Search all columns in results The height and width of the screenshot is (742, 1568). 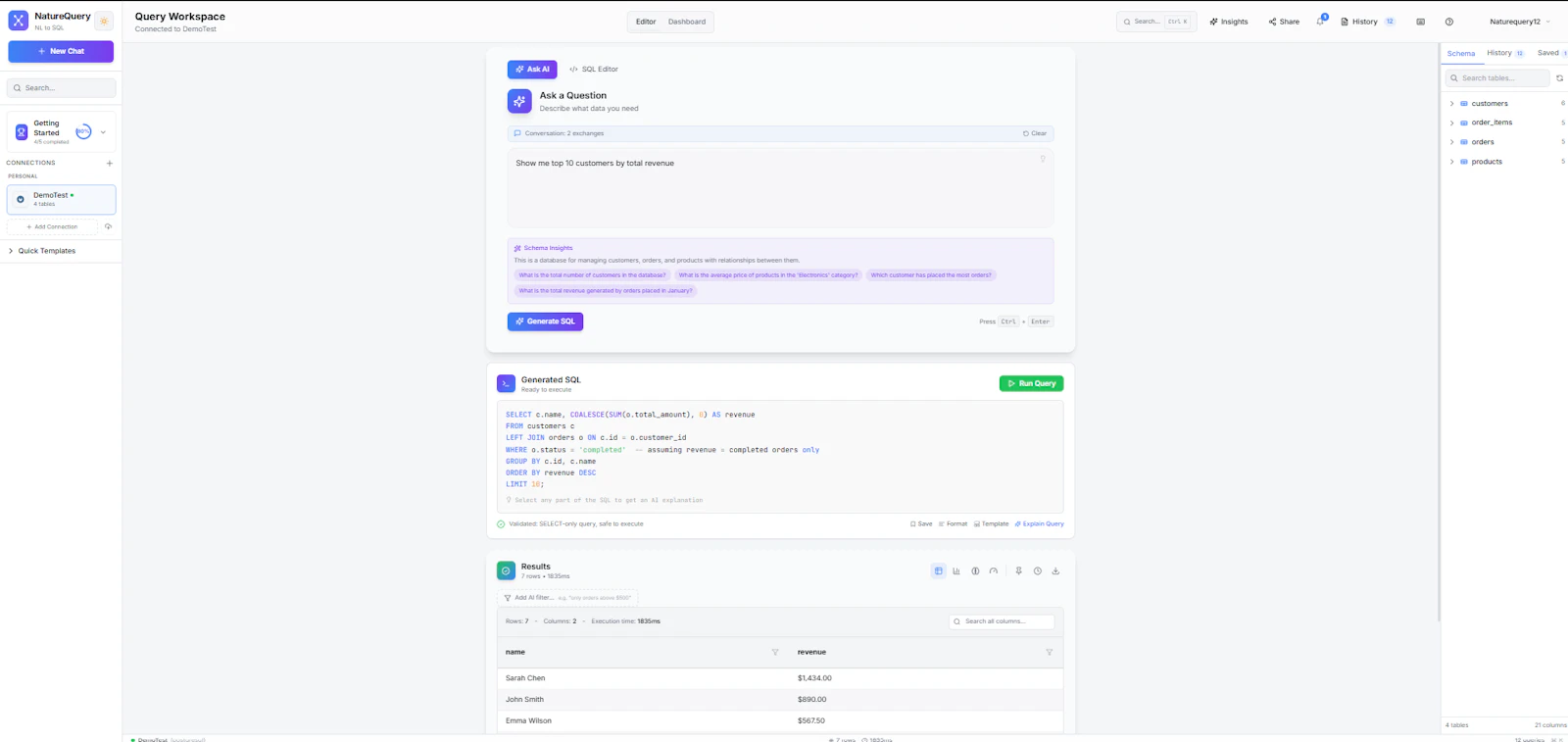(x=1001, y=621)
